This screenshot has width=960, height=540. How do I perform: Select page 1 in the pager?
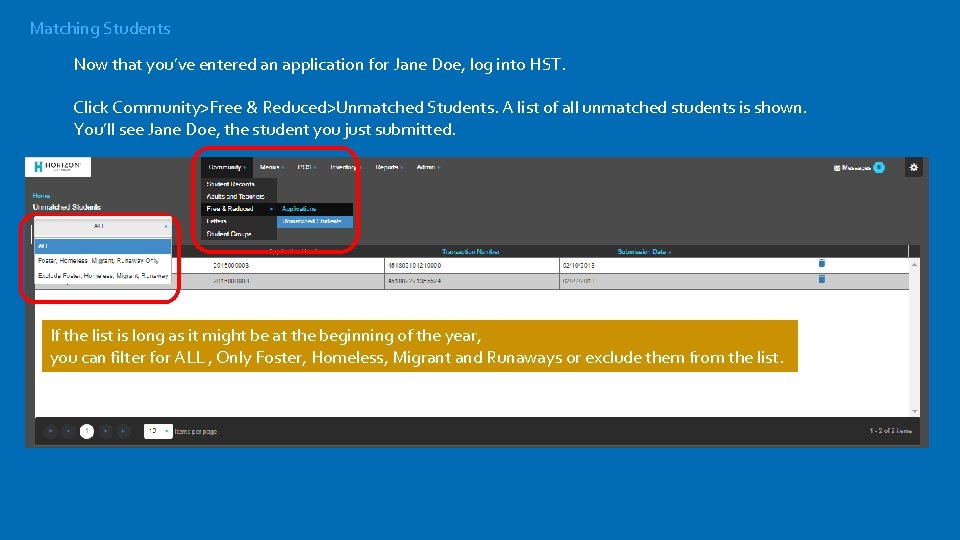pyautogui.click(x=87, y=431)
